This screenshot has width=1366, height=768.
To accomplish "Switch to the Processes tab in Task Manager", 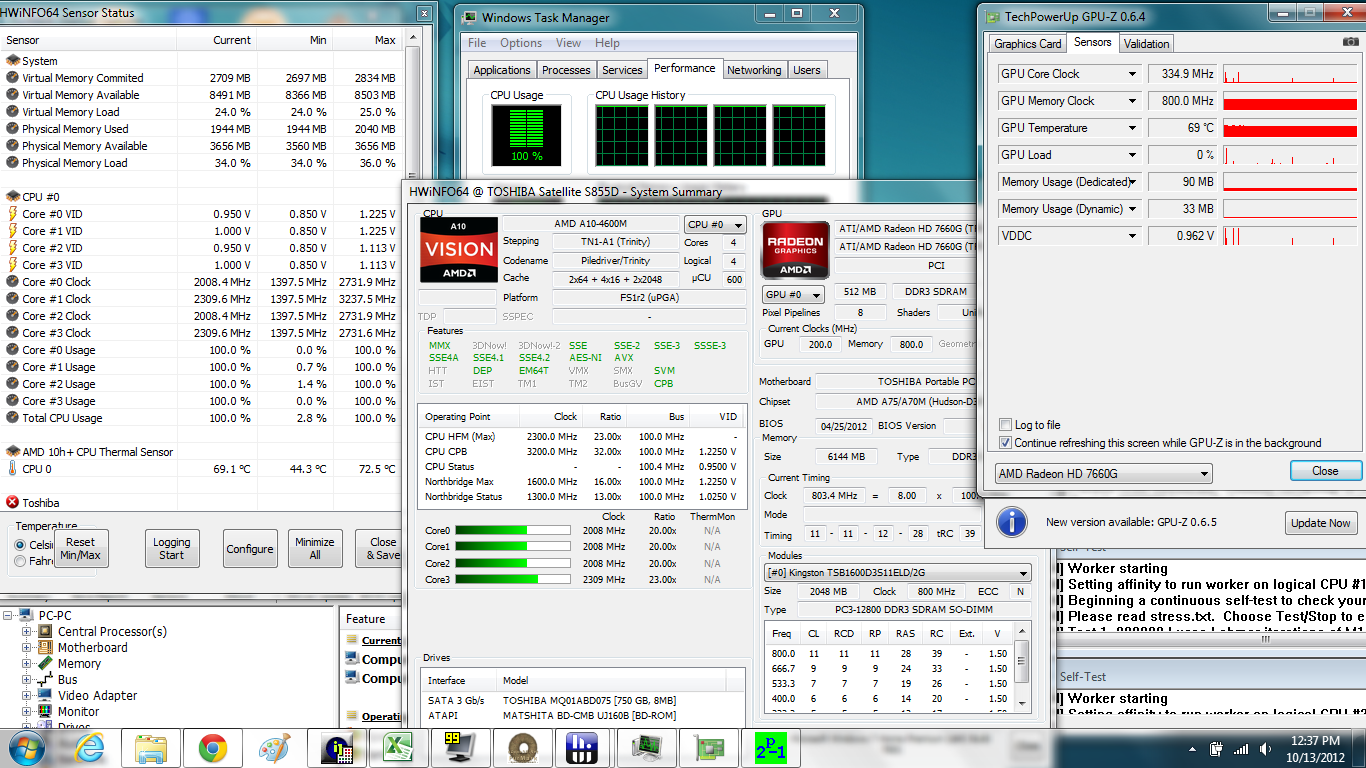I will 566,70.
